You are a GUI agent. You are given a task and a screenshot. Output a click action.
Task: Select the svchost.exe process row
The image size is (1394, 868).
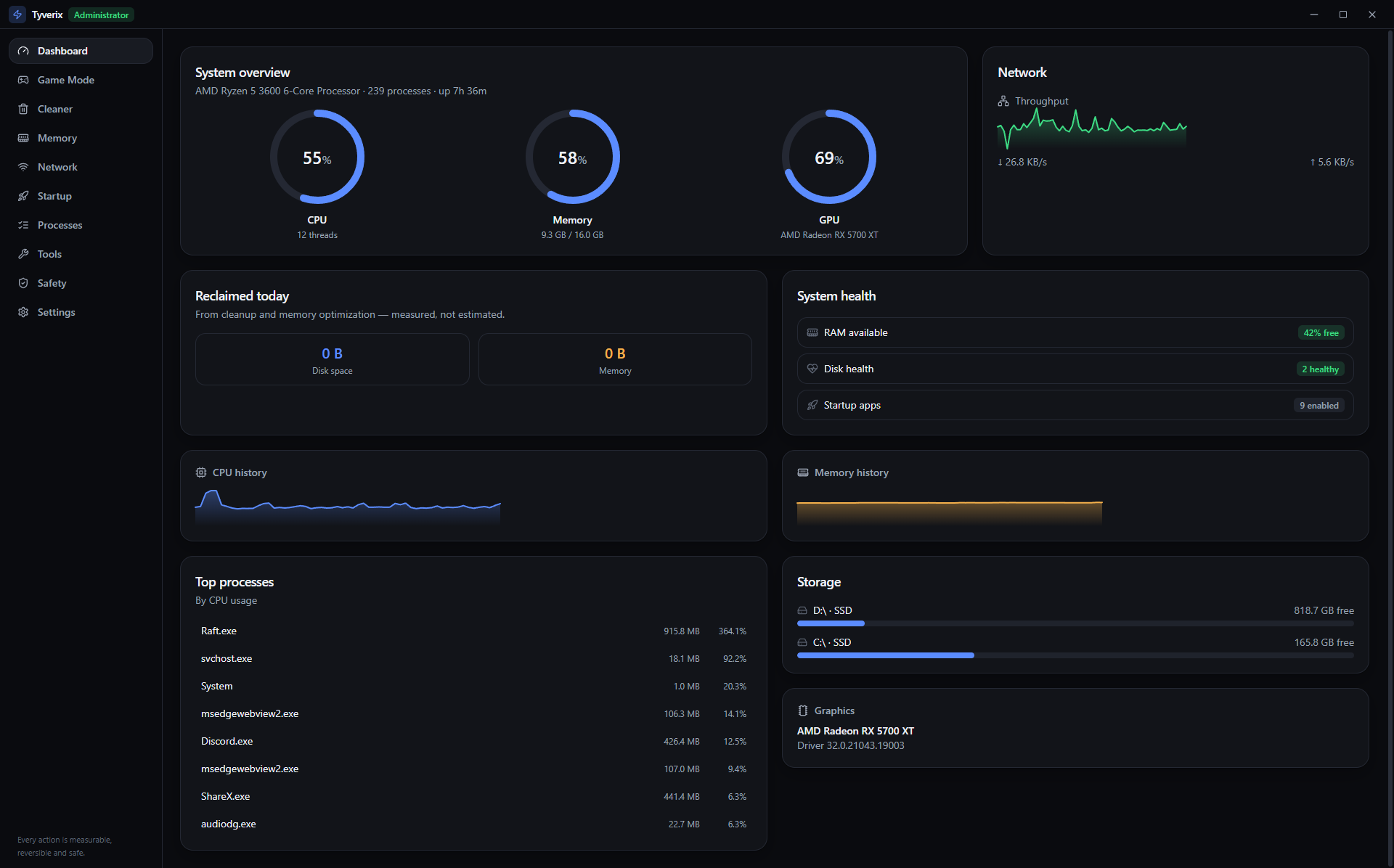coord(473,659)
